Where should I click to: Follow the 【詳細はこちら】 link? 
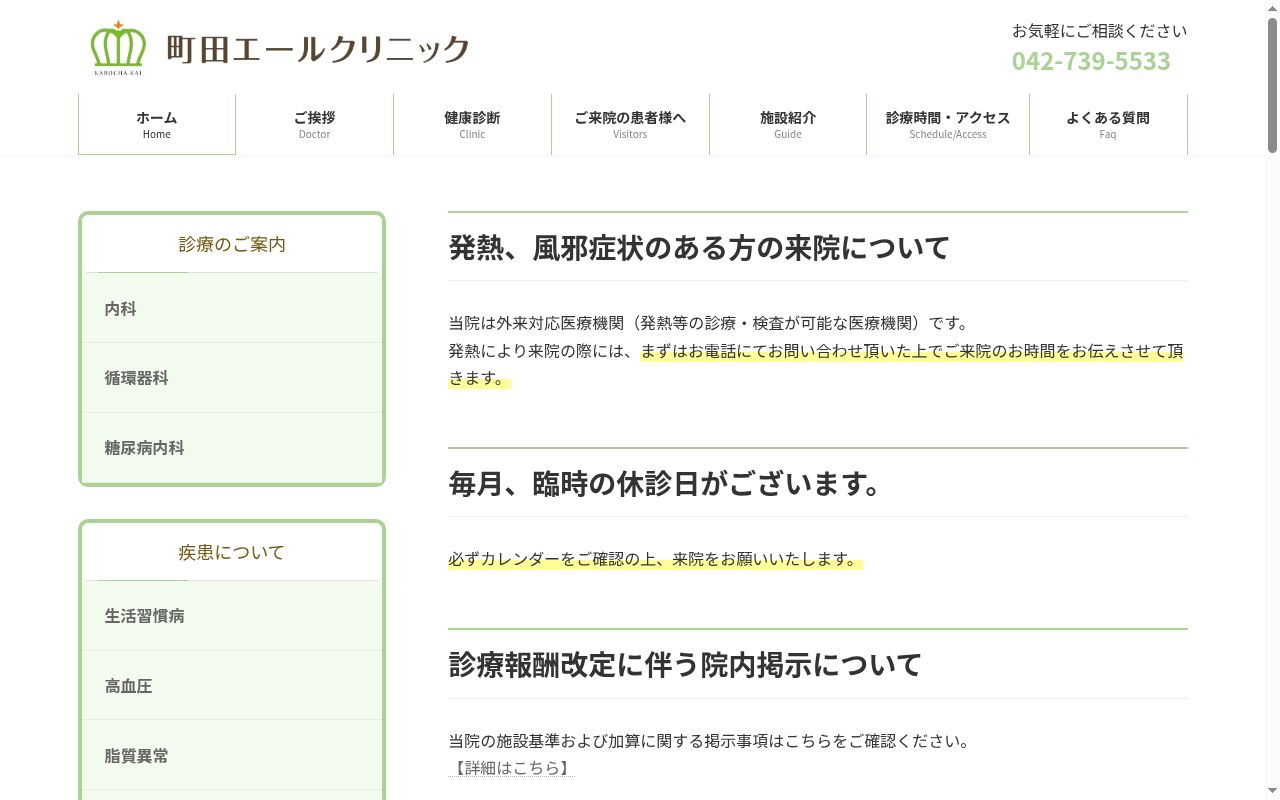click(511, 768)
